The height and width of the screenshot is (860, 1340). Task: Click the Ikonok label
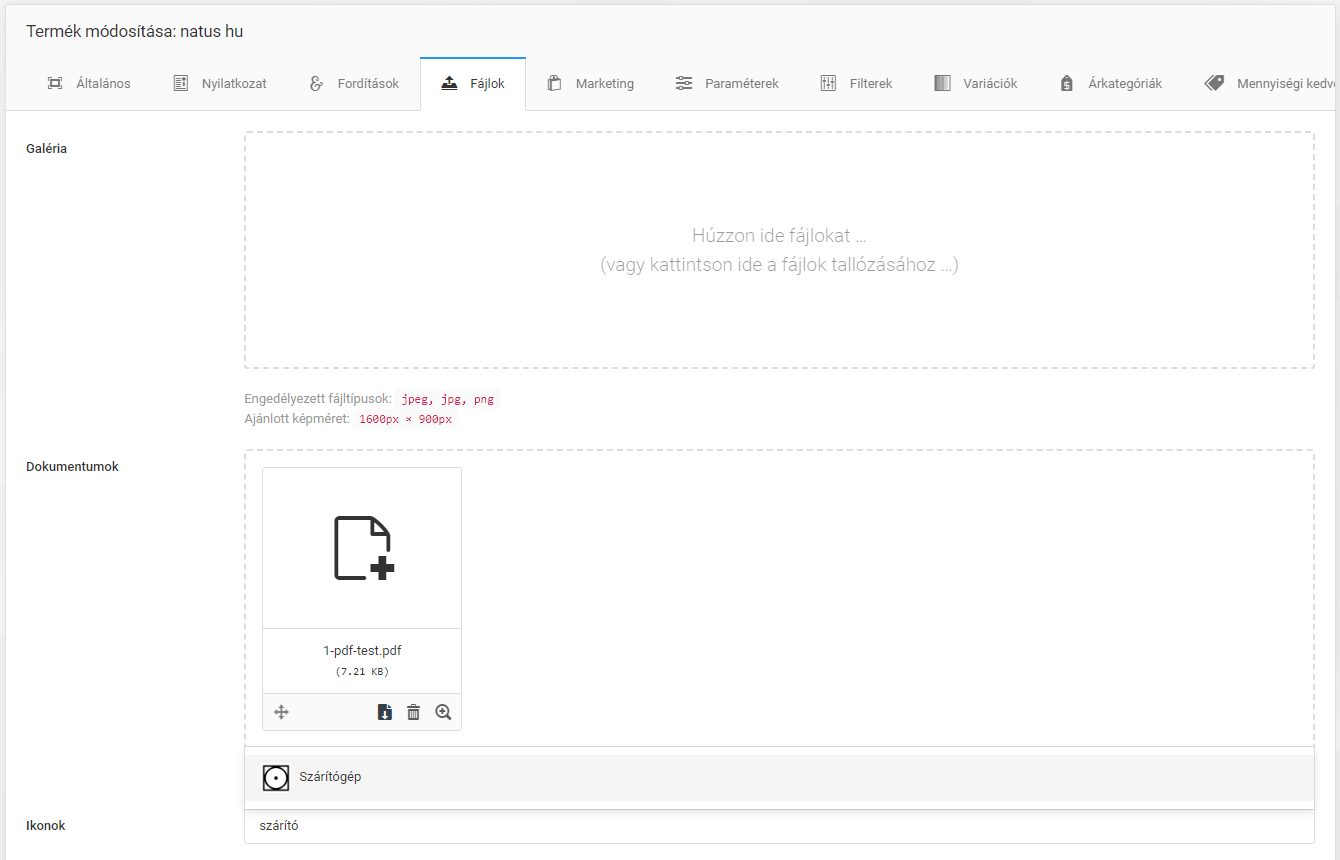point(45,826)
